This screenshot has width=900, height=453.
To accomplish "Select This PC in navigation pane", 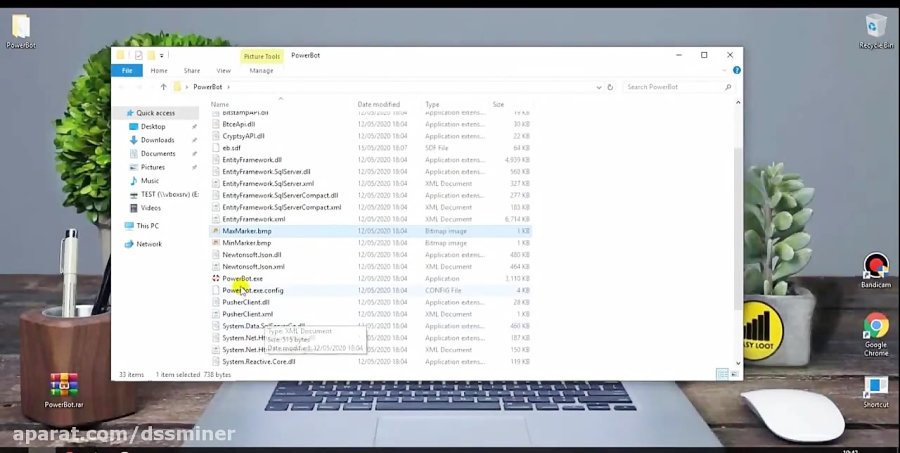I will (148, 226).
